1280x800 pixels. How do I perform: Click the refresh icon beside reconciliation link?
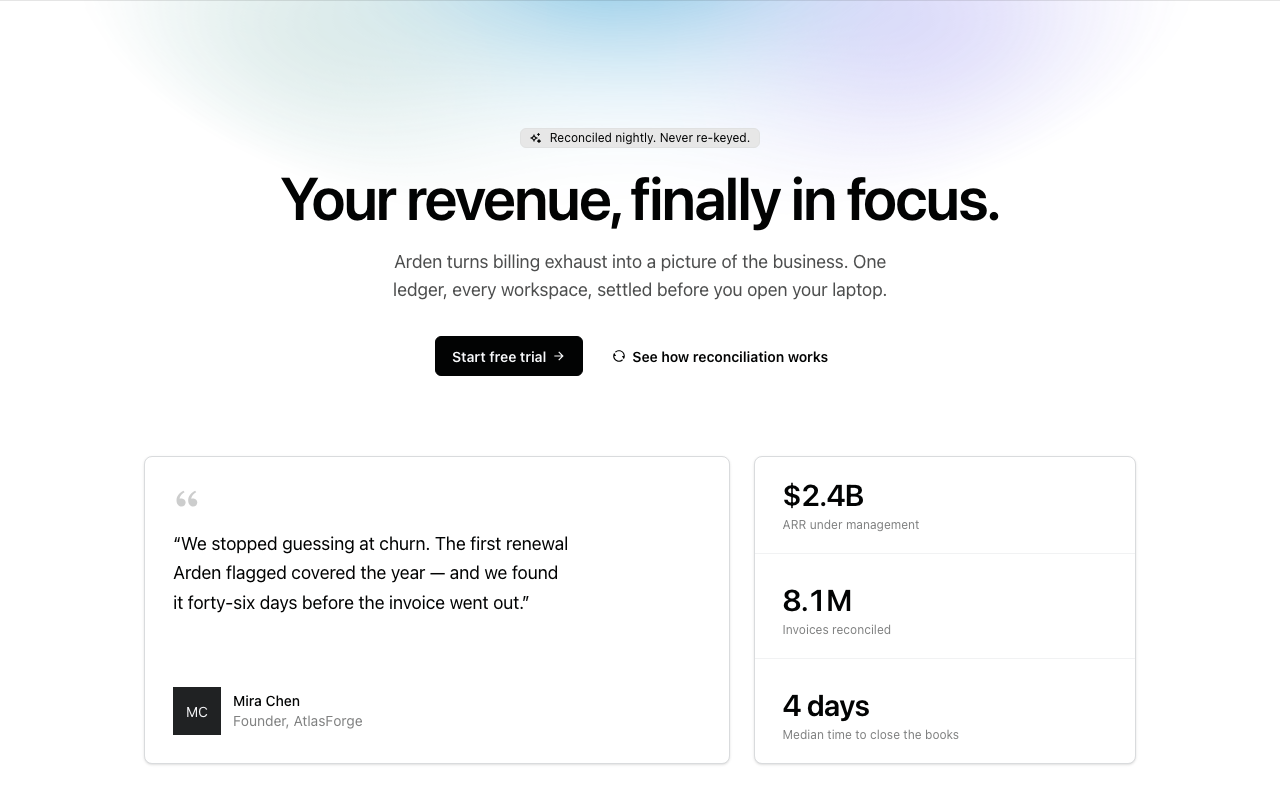[x=619, y=356]
